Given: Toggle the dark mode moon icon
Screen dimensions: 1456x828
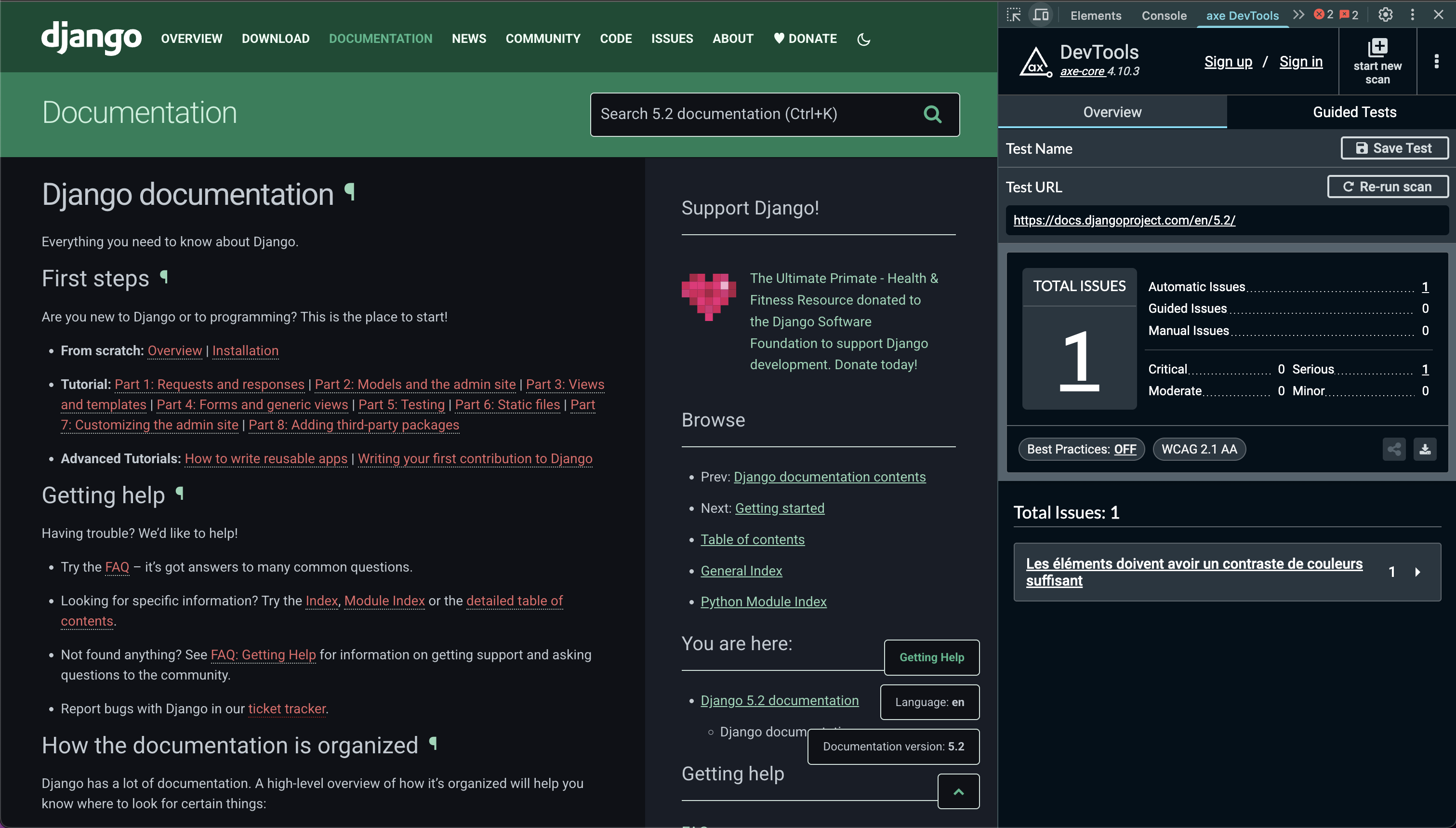Looking at the screenshot, I should [863, 39].
